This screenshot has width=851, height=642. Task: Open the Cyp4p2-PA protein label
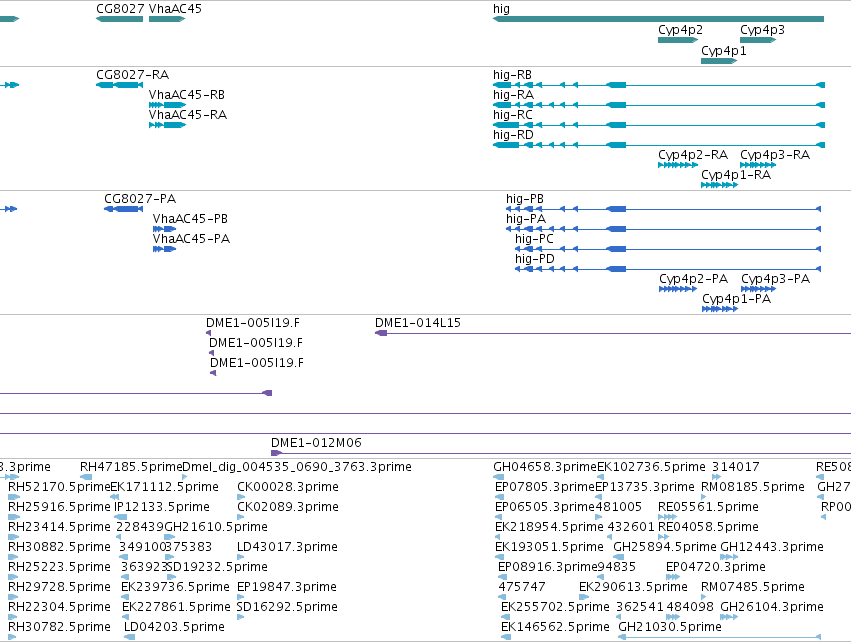point(694,278)
